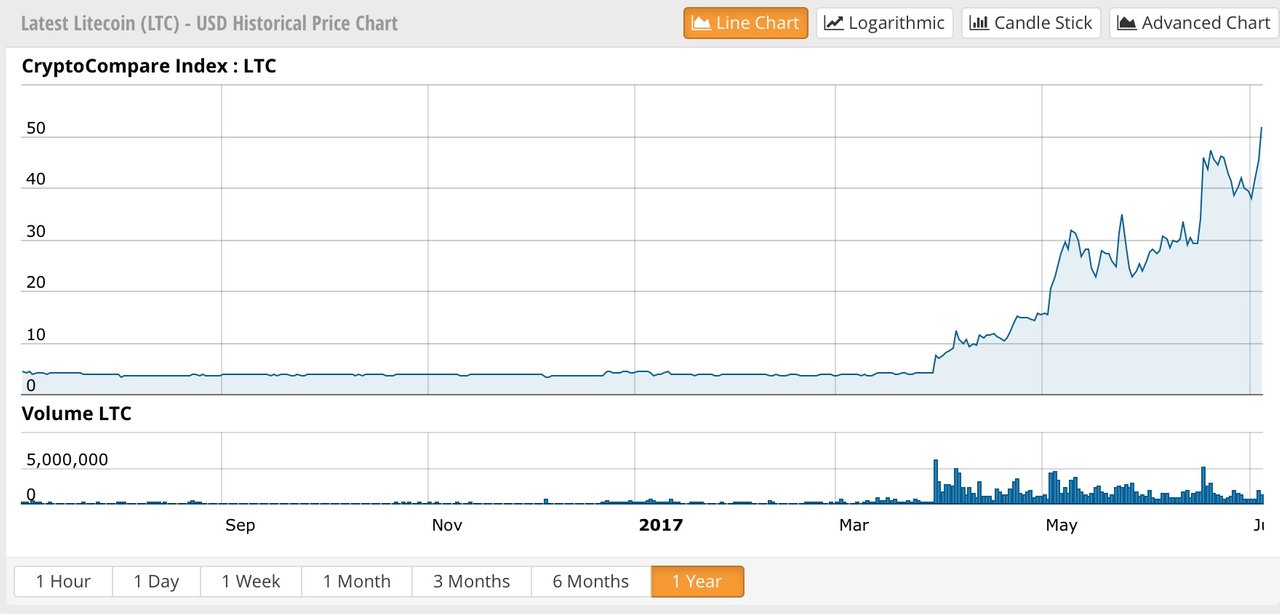Click the bar icon beside Candle Stick
Image resolution: width=1280 pixels, height=614 pixels.
tap(979, 23)
